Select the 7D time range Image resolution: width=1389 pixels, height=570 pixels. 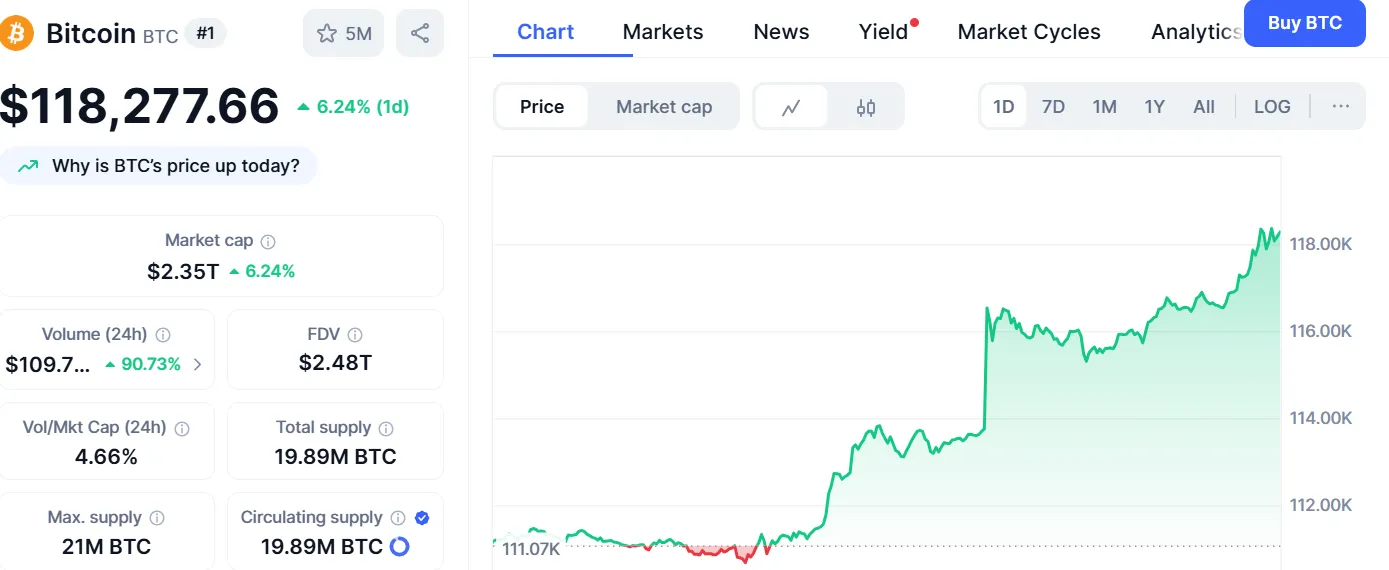(x=1053, y=107)
